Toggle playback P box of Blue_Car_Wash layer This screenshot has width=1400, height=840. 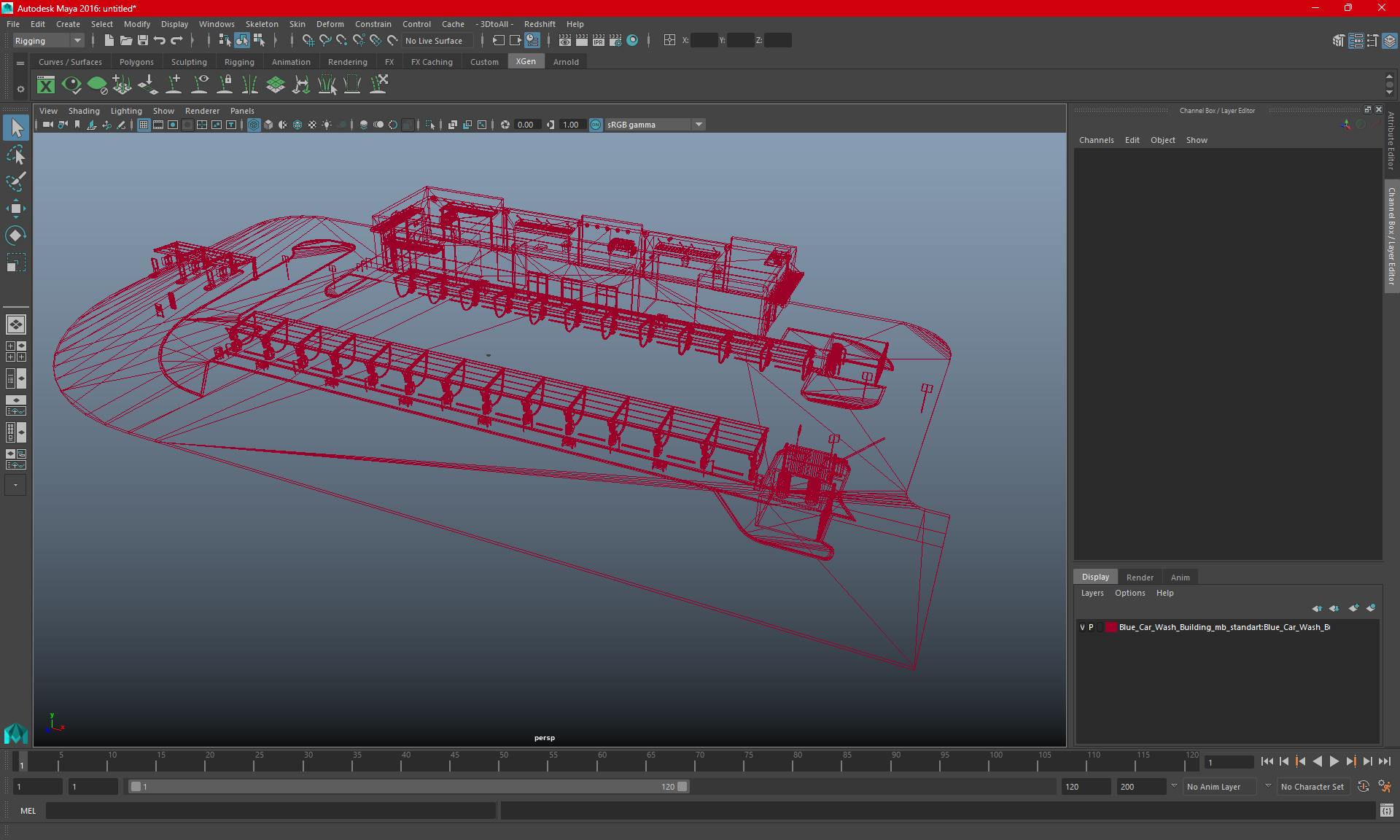click(x=1091, y=627)
